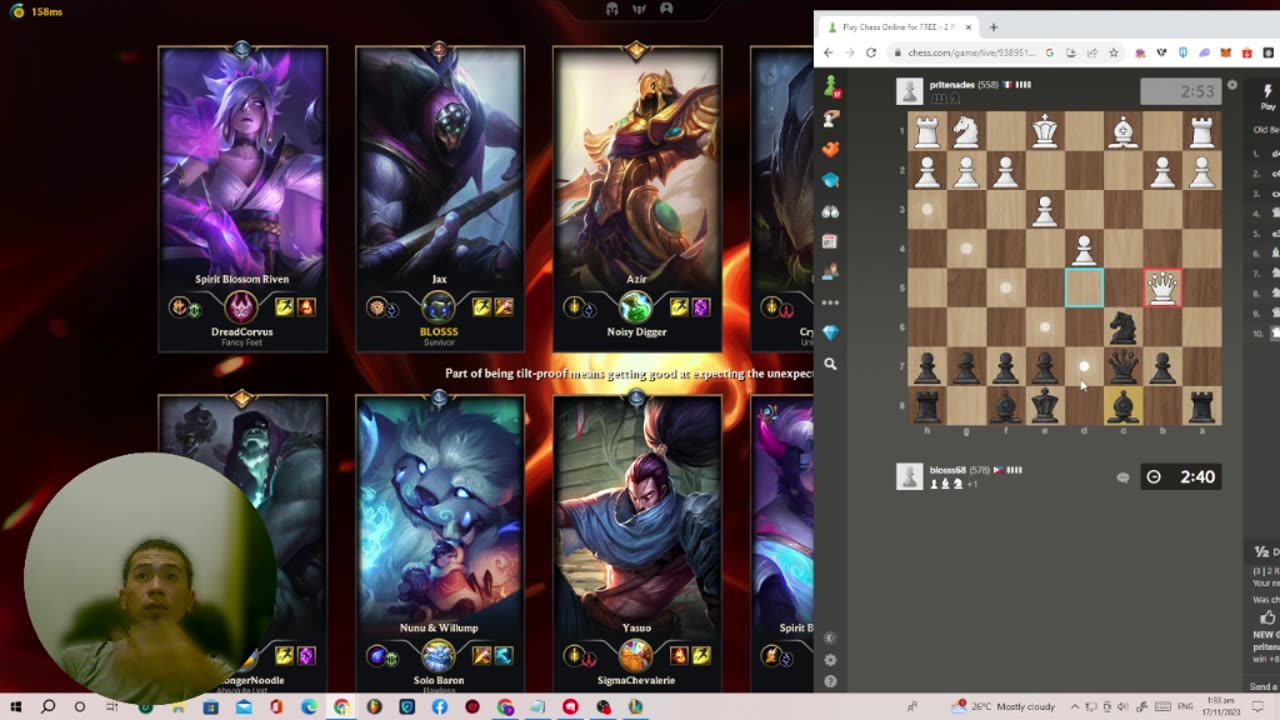Click the Google icon in the address bar
The width and height of the screenshot is (1280, 720).
(x=1049, y=53)
